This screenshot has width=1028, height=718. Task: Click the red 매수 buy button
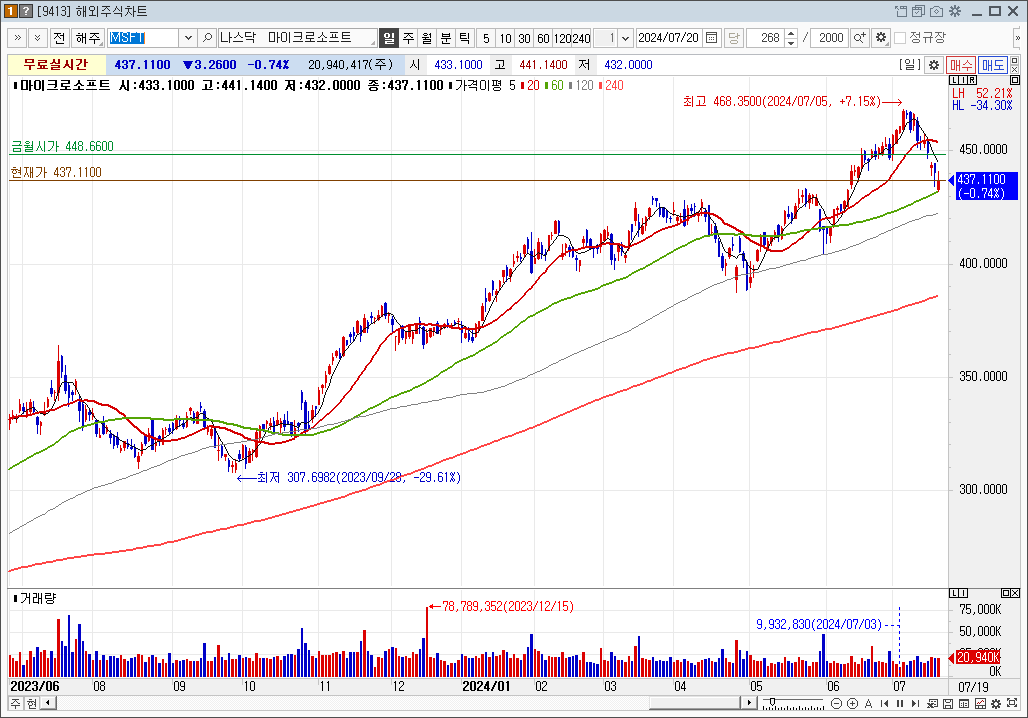click(961, 64)
